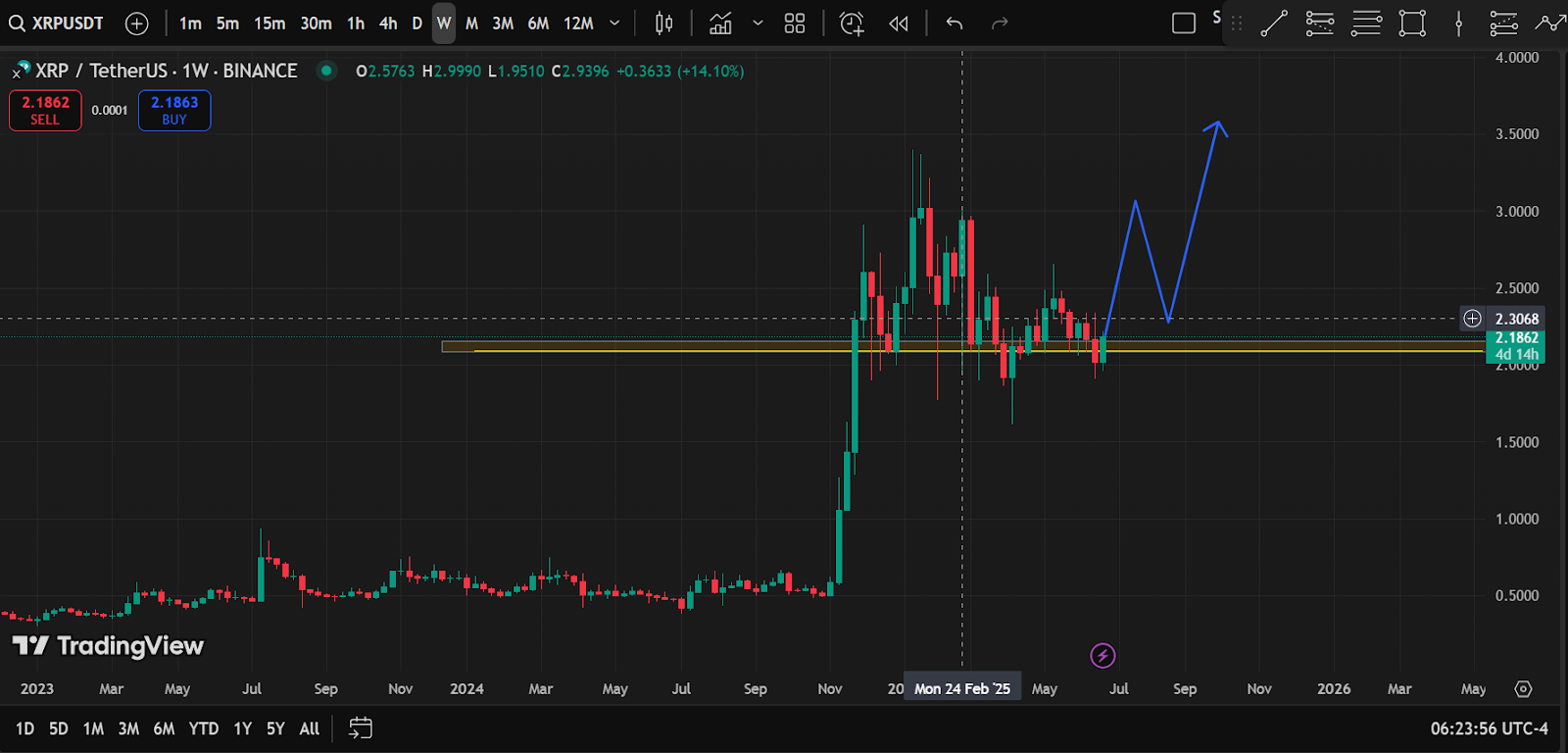
Task: Click the purple lightning event marker
Action: click(1102, 655)
